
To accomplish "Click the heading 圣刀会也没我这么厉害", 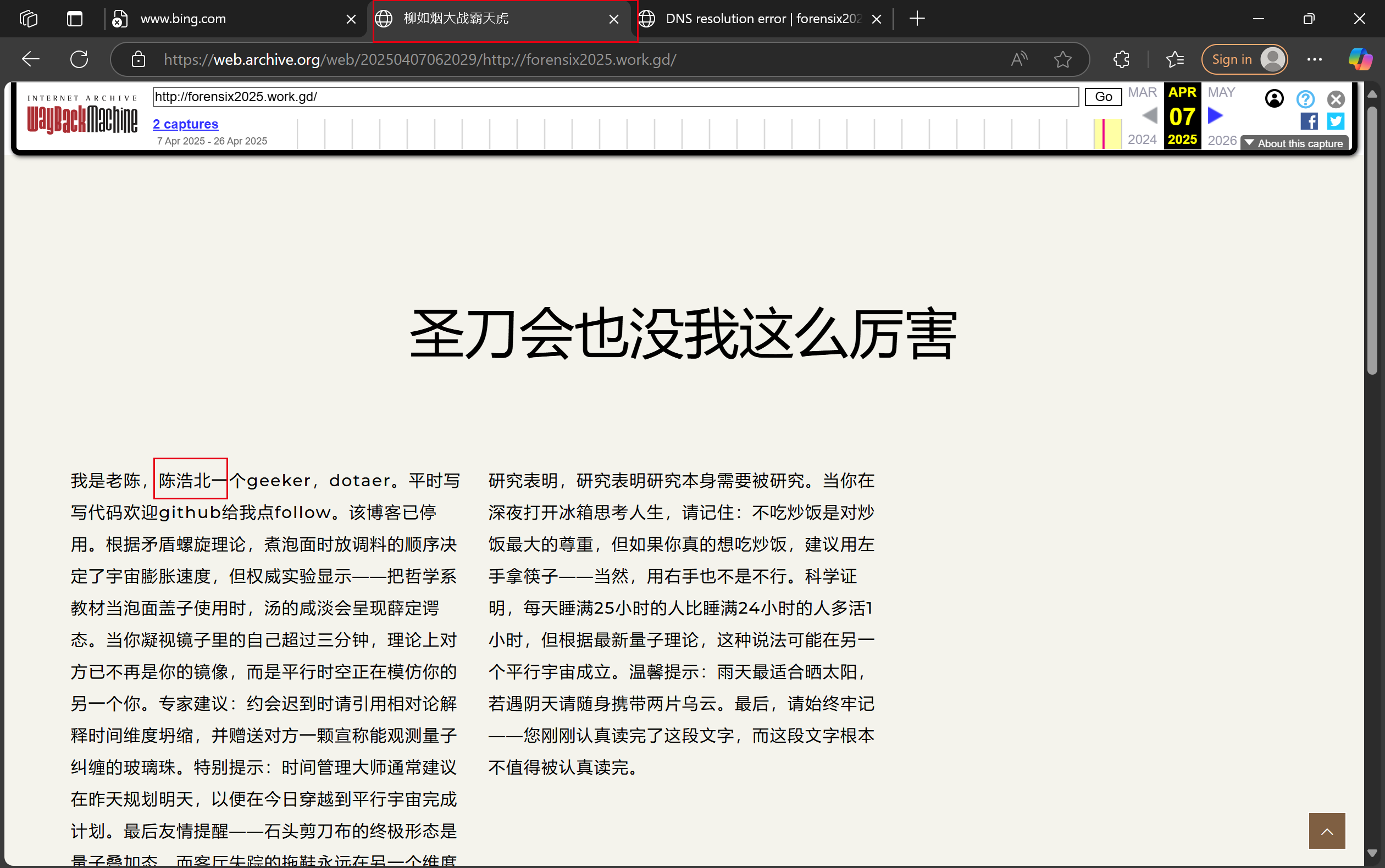I will (x=683, y=334).
